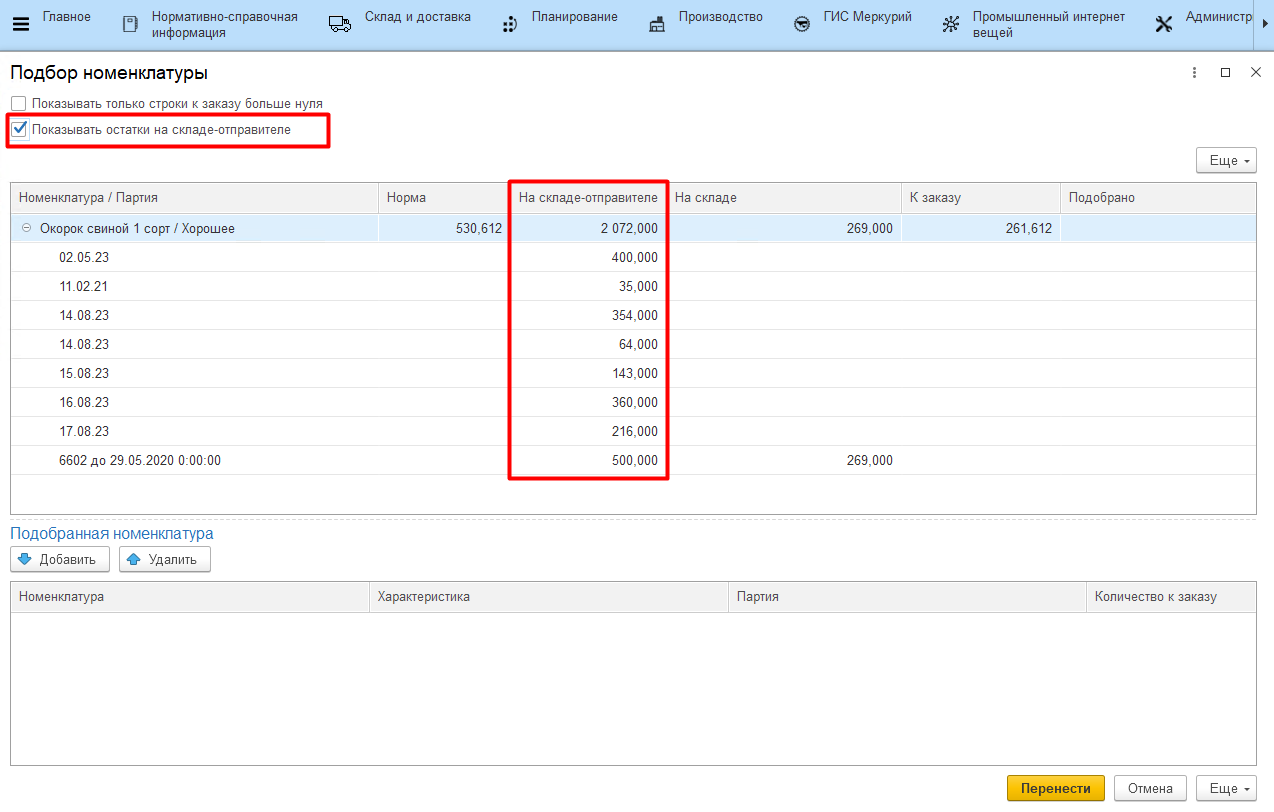Screen dimensions: 1274x812
Task: Click the Администрирование tools icon
Action: (1163, 25)
